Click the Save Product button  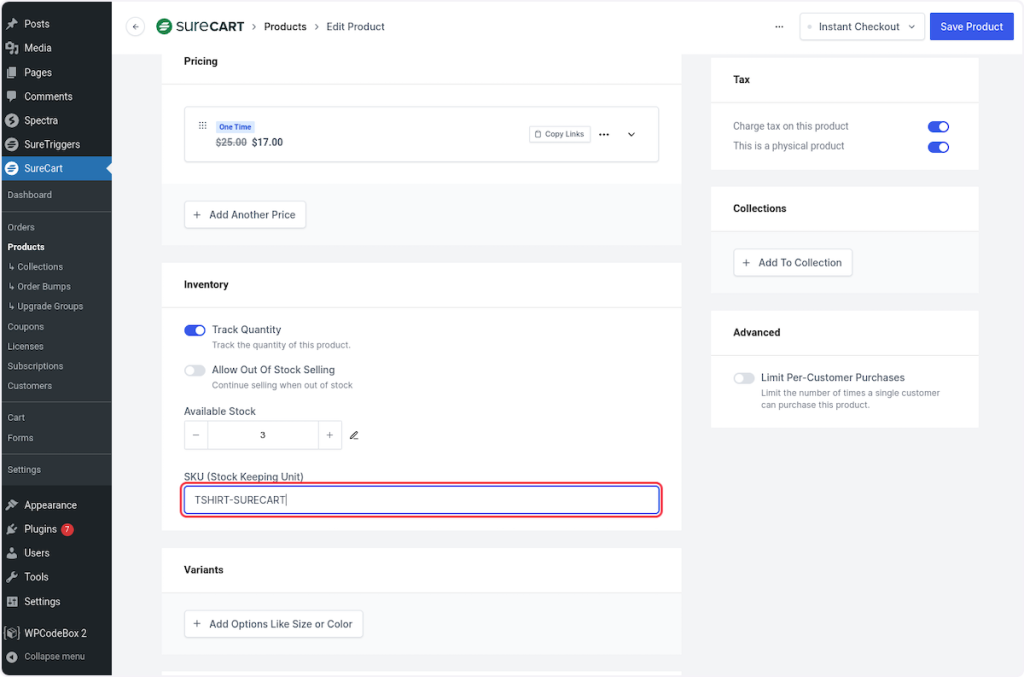tap(971, 27)
